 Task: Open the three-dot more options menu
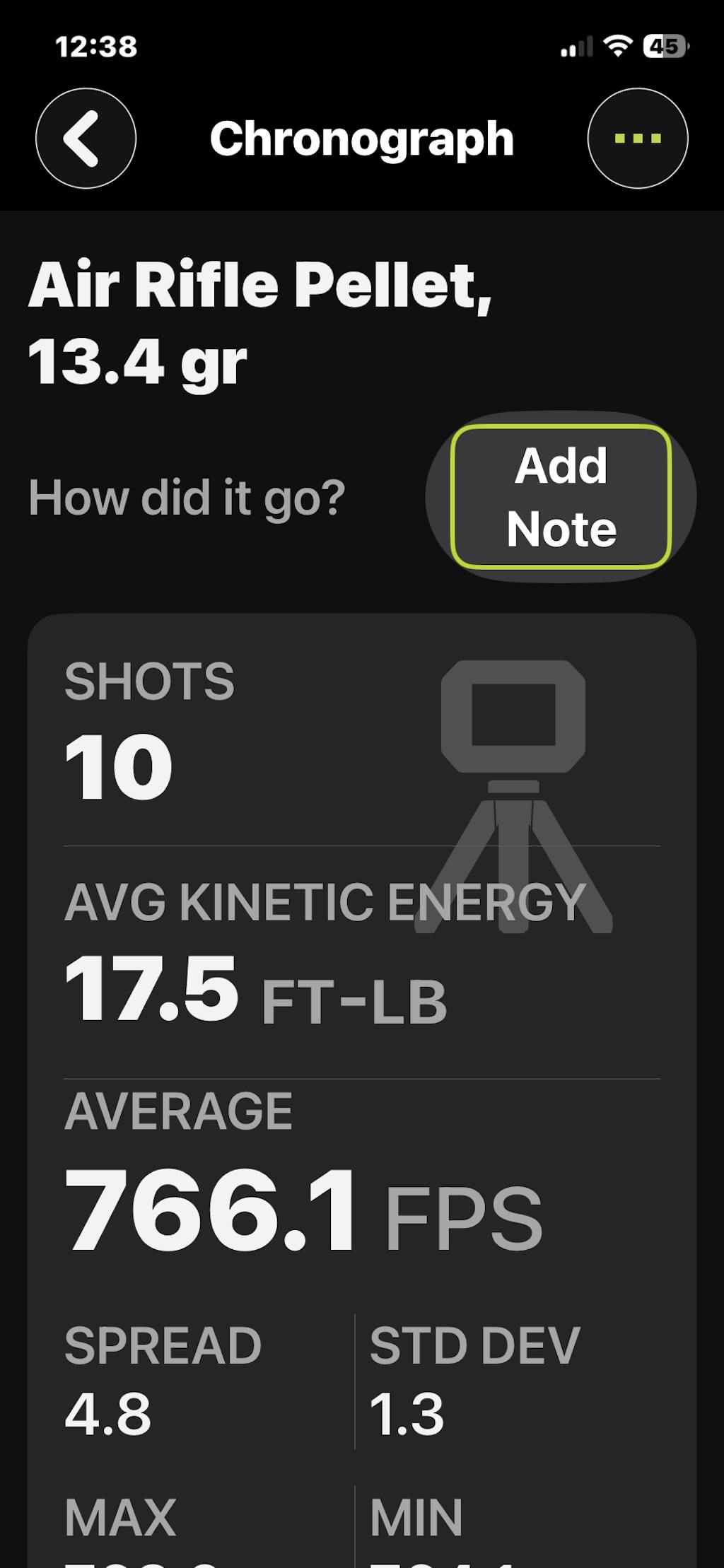[637, 139]
